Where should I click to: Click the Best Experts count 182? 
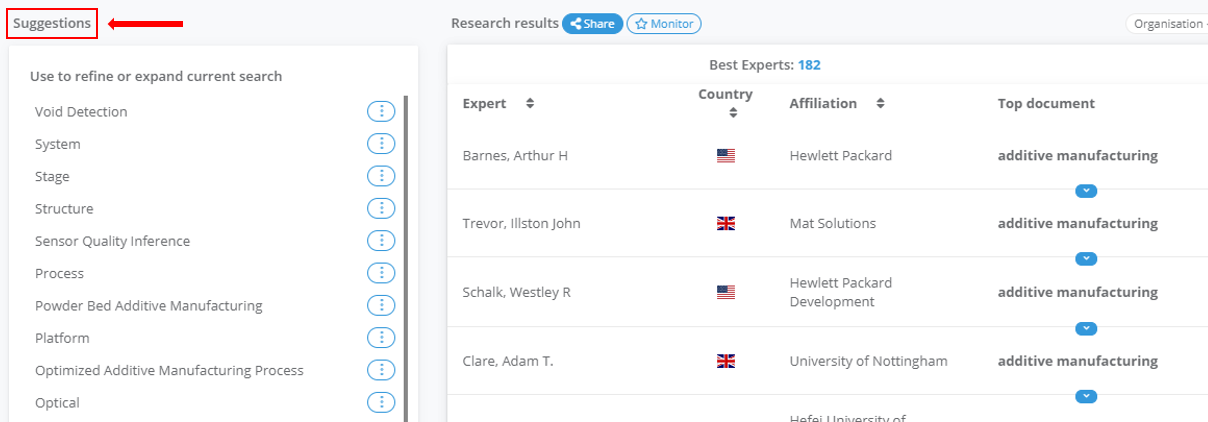coord(809,65)
